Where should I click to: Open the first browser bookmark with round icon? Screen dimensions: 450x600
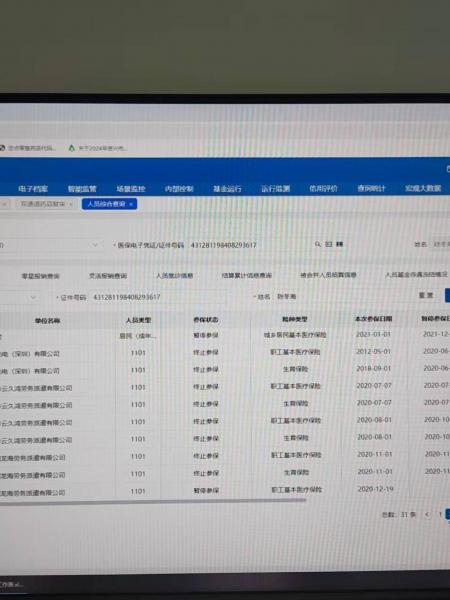(28, 148)
